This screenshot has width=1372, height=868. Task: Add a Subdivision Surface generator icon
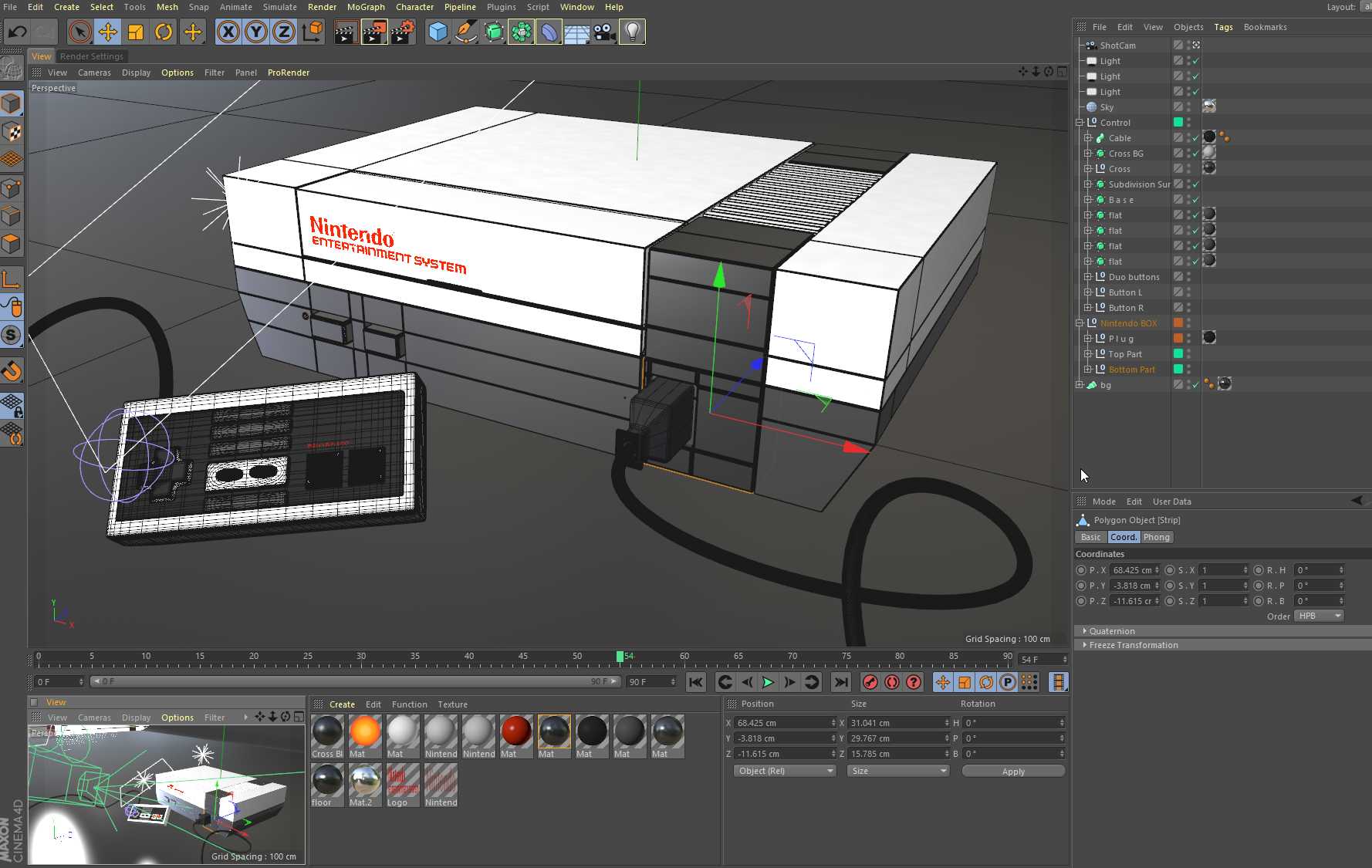[x=494, y=32]
